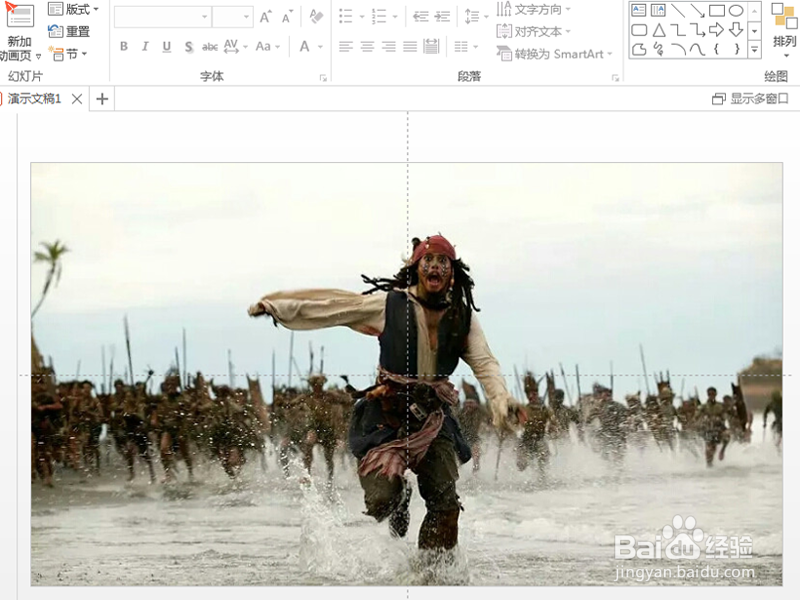800x600 pixels.
Task: Click the clear formatting eraser icon
Action: pos(316,17)
